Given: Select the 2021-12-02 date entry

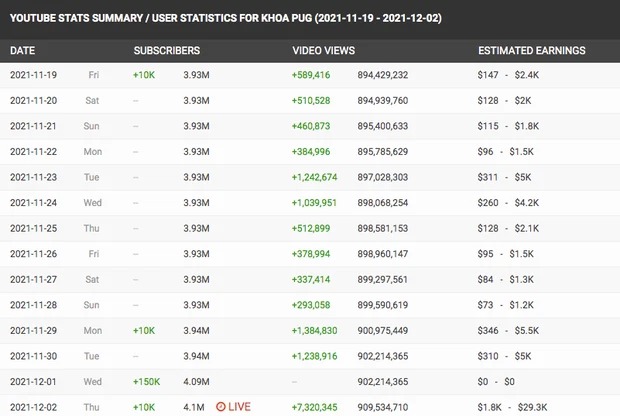Looking at the screenshot, I should tap(33, 407).
